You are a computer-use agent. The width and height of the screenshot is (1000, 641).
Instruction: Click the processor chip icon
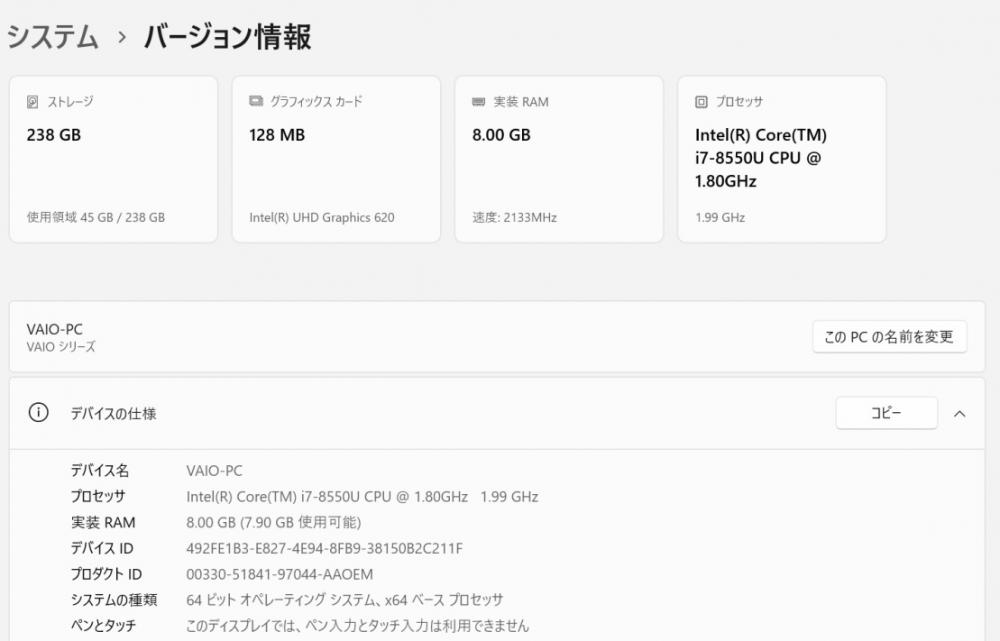tap(702, 102)
